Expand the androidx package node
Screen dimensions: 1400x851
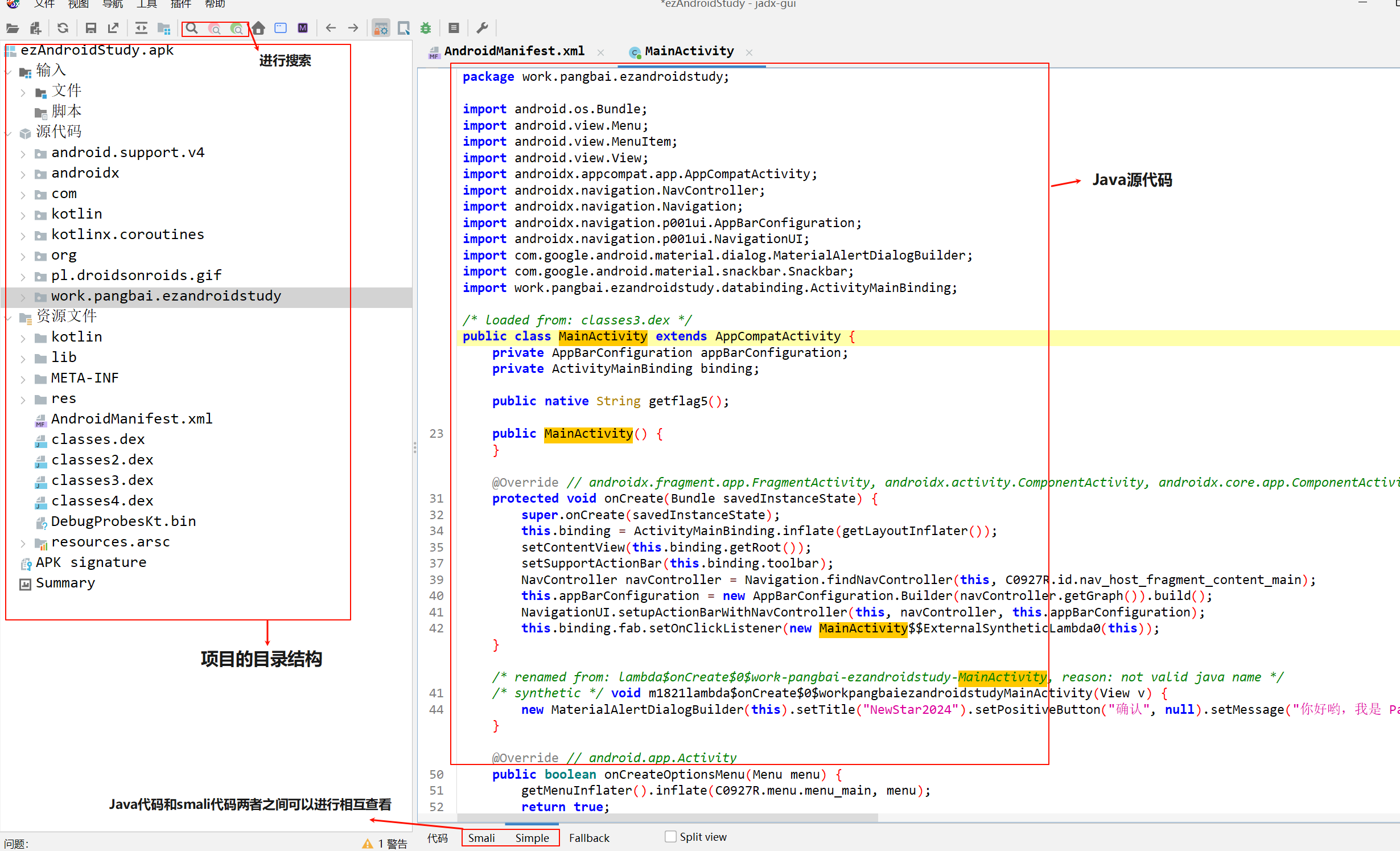click(23, 174)
